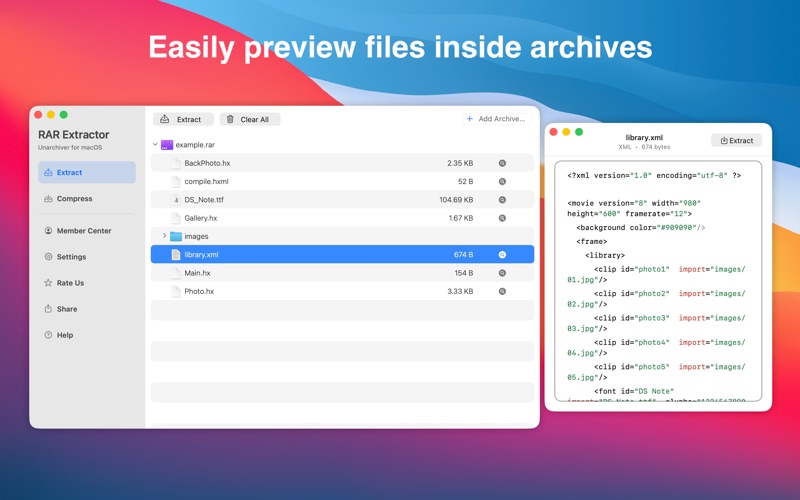Select the Main.hx file name
Screen dimensions: 800x500
click(x=197, y=273)
